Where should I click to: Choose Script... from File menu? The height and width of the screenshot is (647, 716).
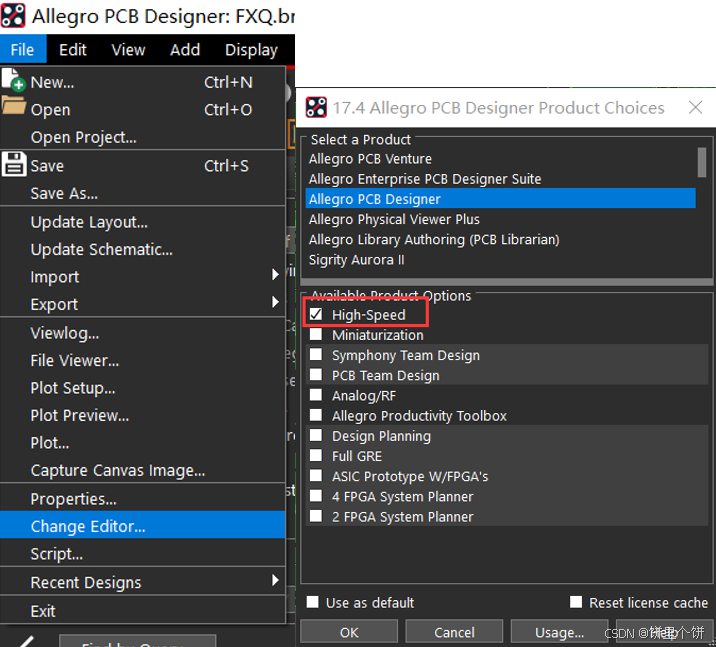(142, 553)
